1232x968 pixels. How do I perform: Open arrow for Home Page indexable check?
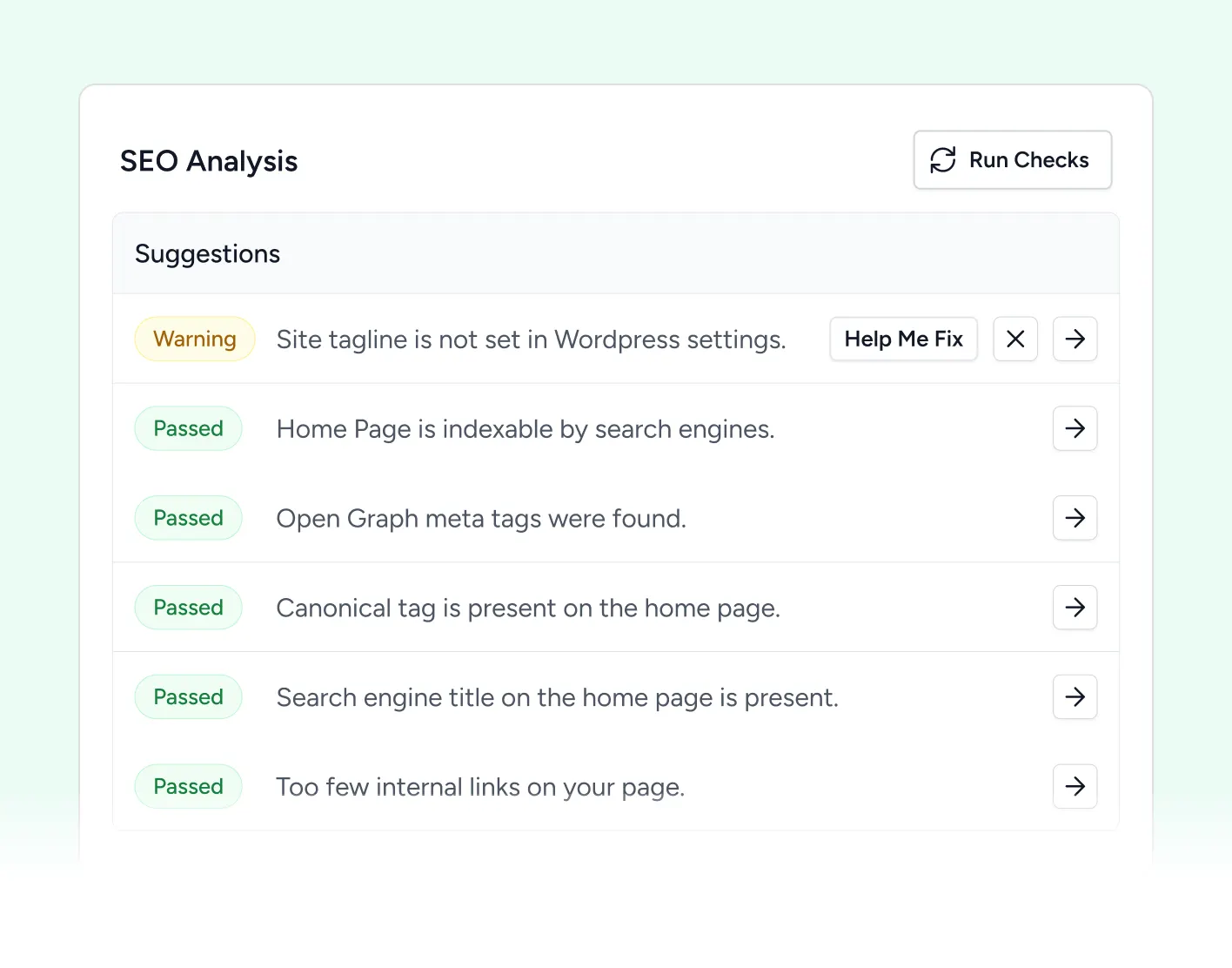1075,428
